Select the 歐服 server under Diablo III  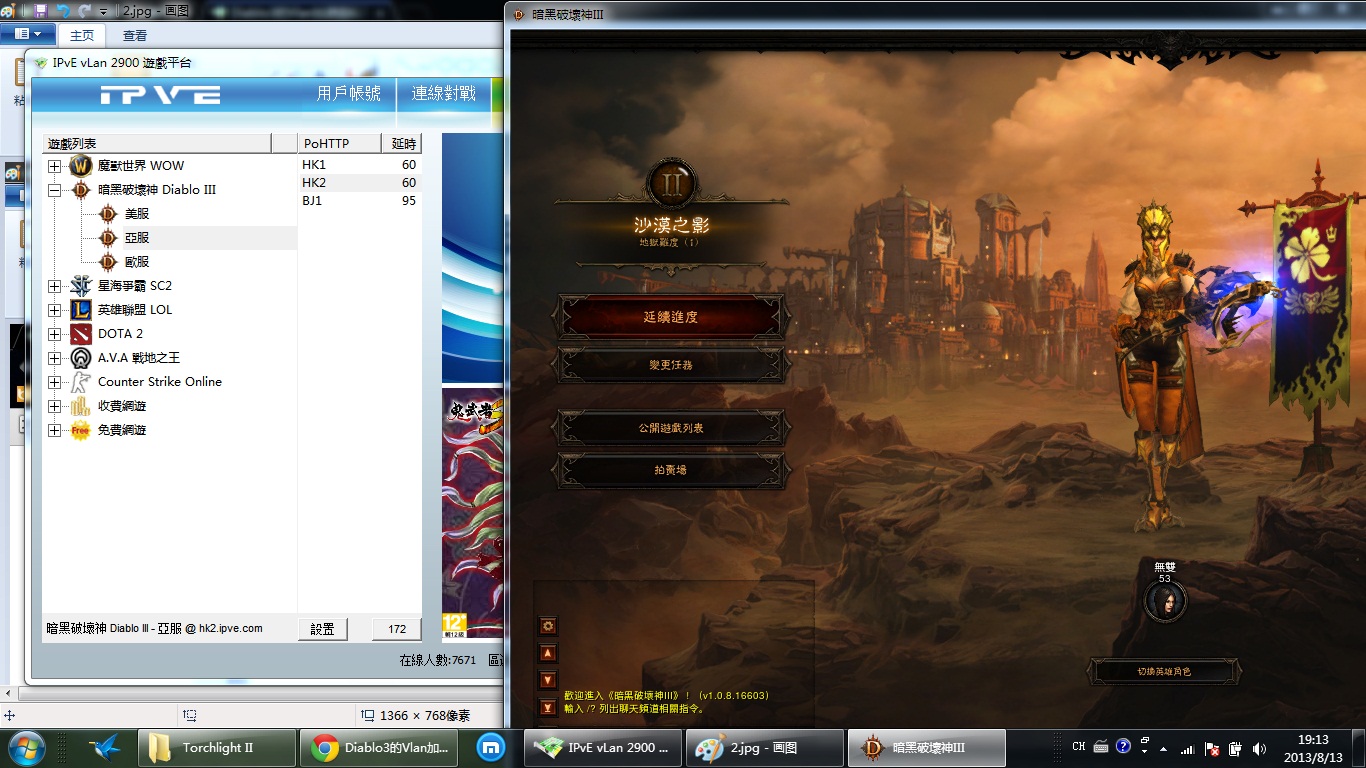[x=137, y=262]
